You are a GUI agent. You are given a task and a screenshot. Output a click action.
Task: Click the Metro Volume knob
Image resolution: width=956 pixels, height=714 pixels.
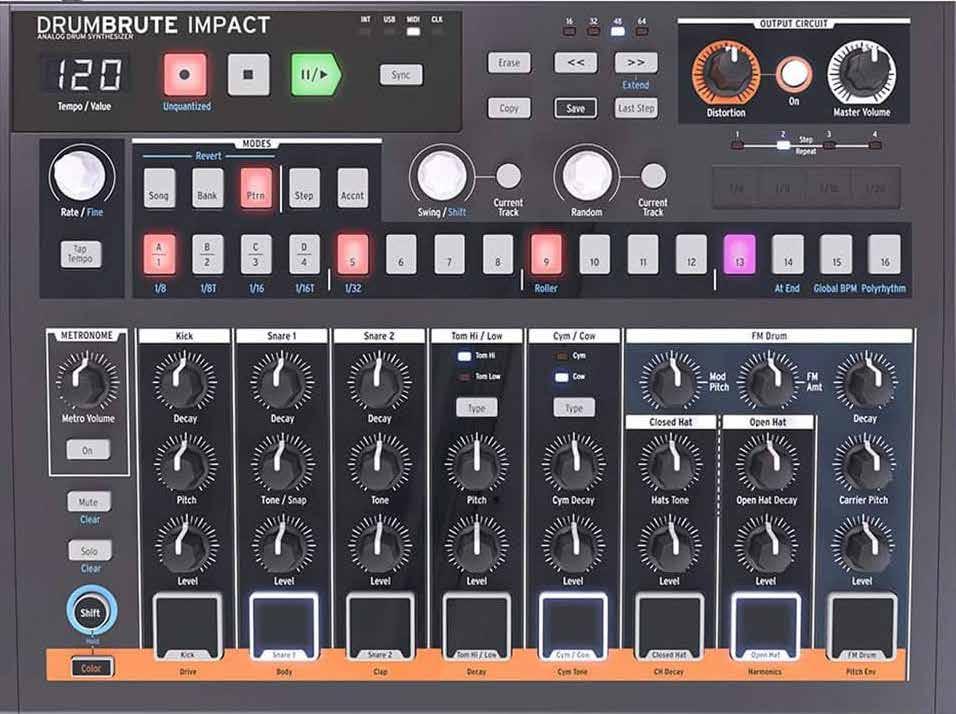[x=88, y=382]
